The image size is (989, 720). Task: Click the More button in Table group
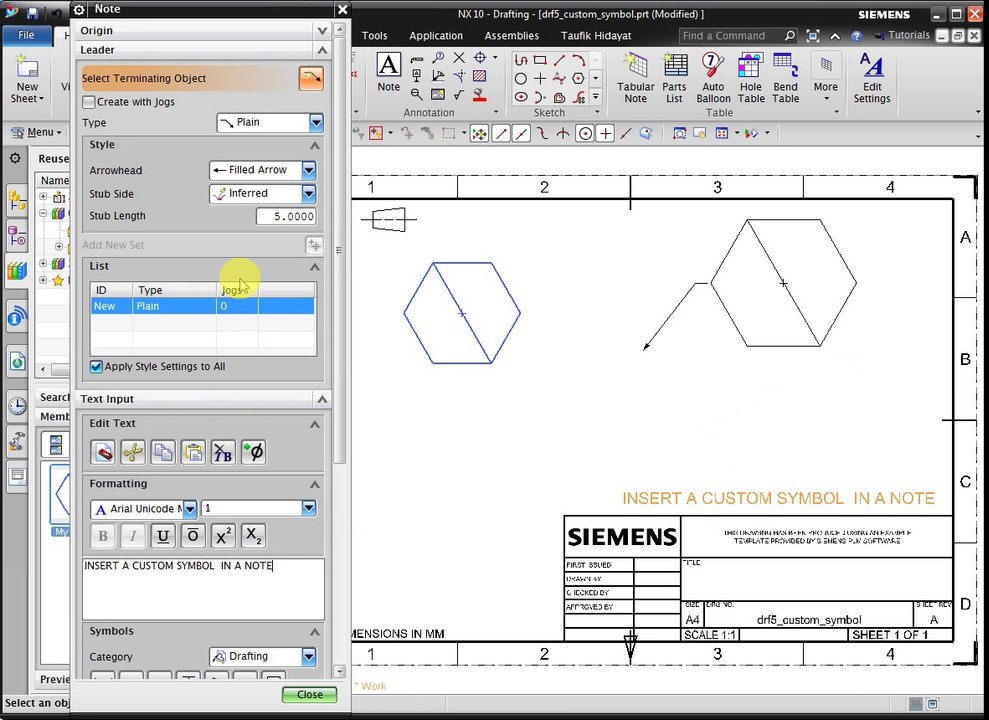826,78
